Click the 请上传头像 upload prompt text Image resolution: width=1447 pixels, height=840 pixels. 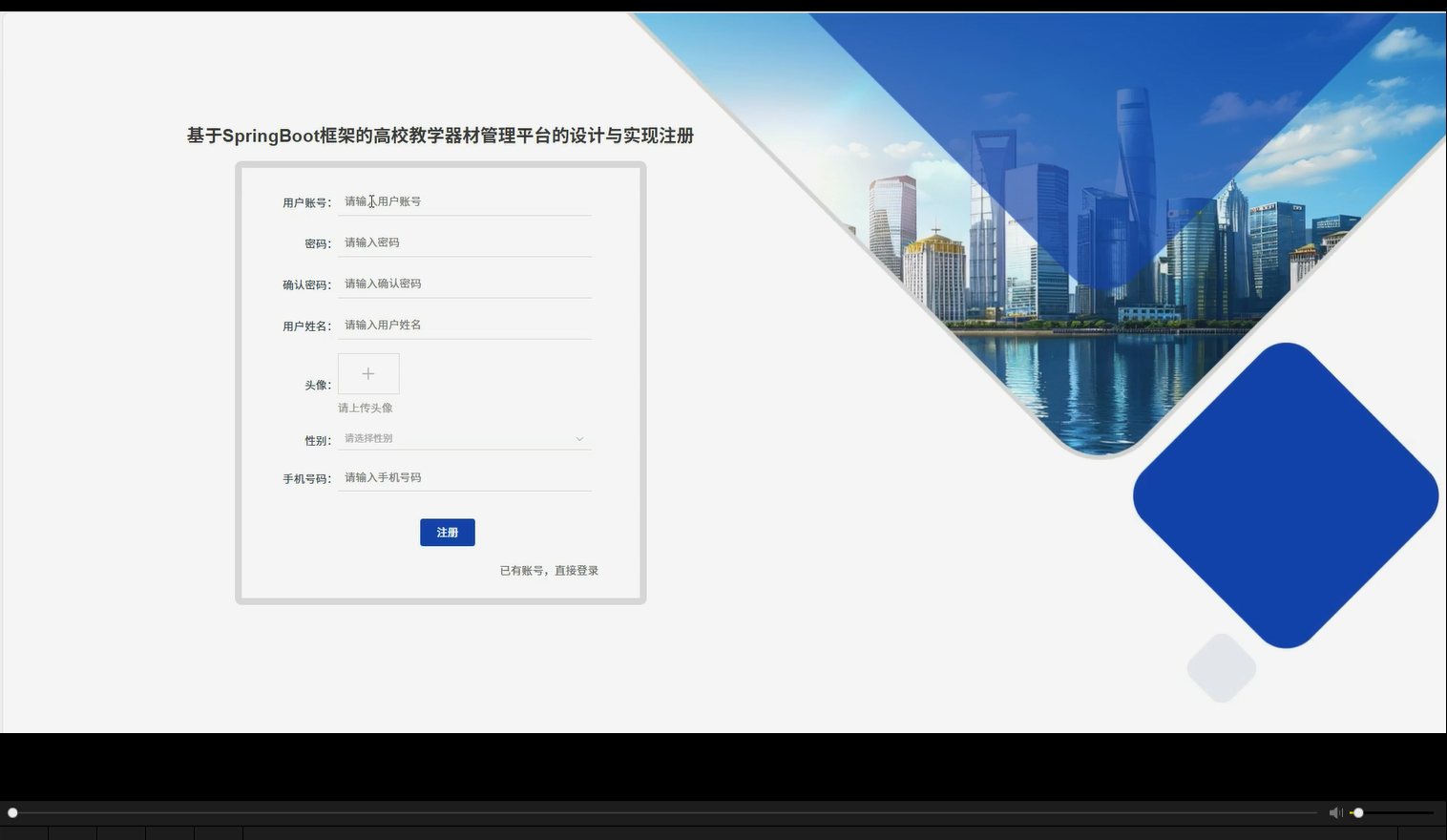point(366,408)
